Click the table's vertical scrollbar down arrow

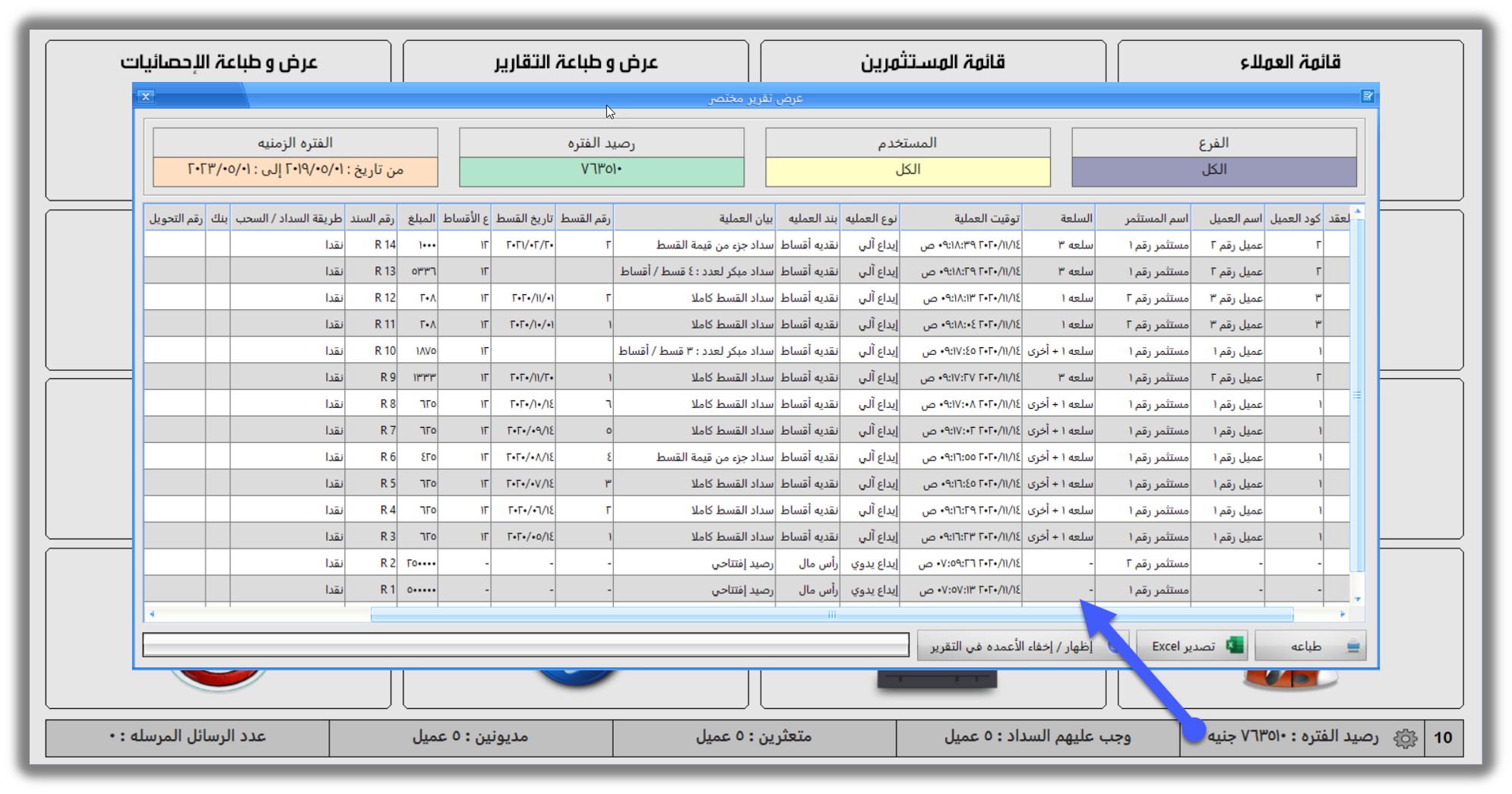[x=1357, y=599]
